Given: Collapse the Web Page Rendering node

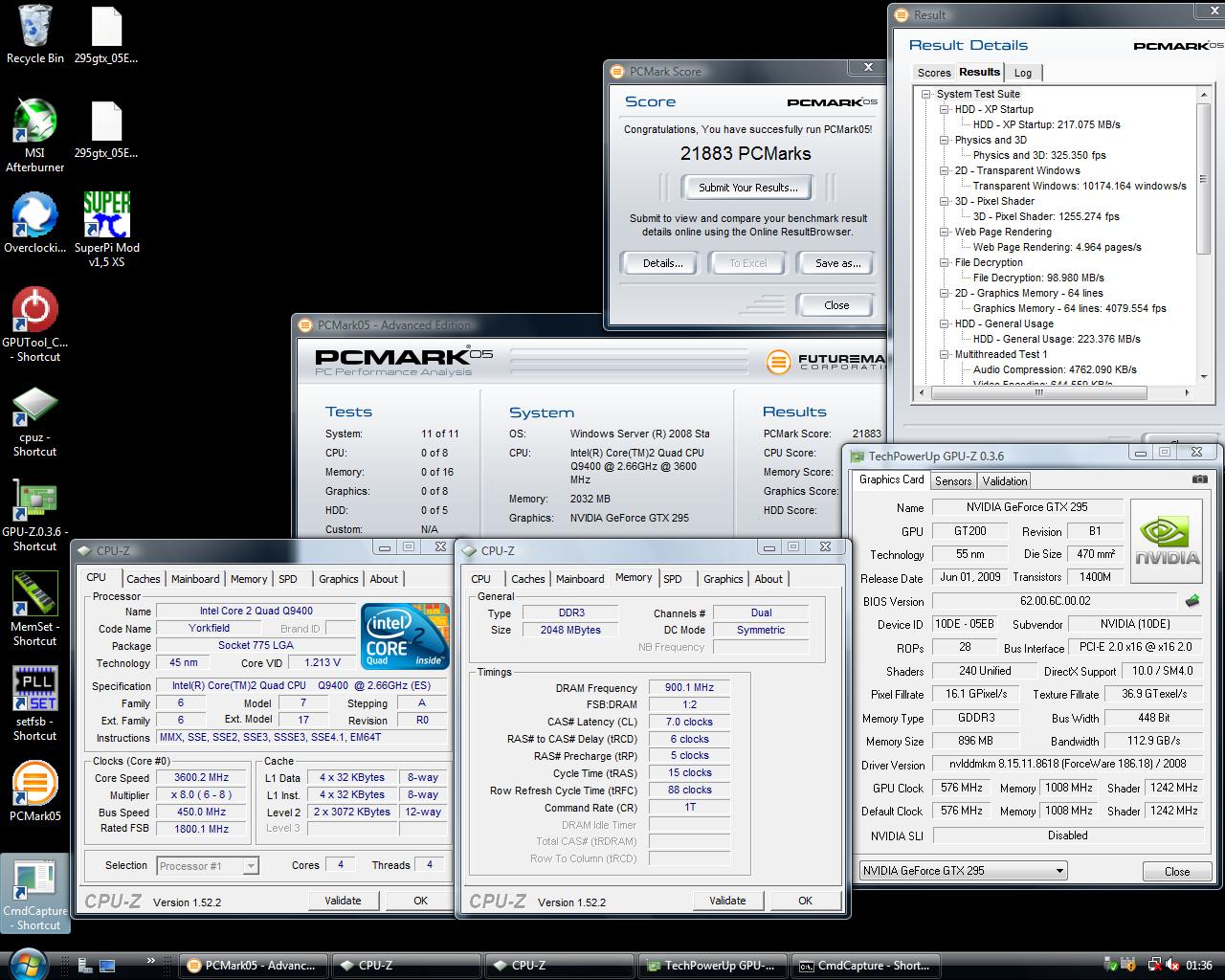Looking at the screenshot, I should point(945,232).
